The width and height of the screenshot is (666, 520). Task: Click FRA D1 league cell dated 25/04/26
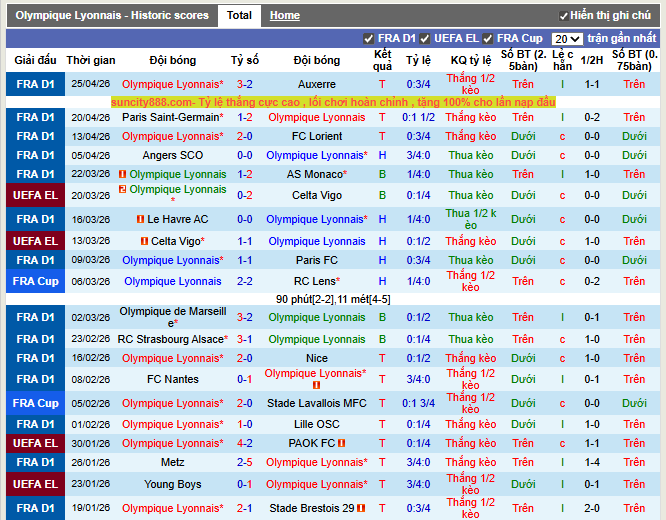click(36, 85)
